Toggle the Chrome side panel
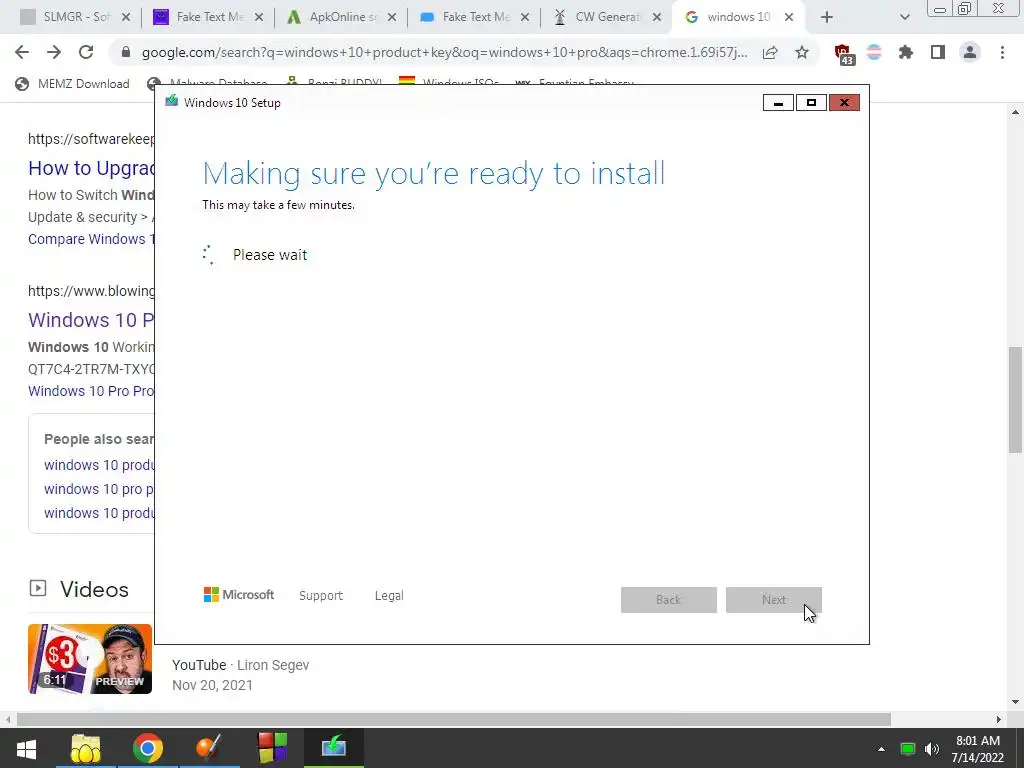Image resolution: width=1024 pixels, height=768 pixels. tap(938, 52)
